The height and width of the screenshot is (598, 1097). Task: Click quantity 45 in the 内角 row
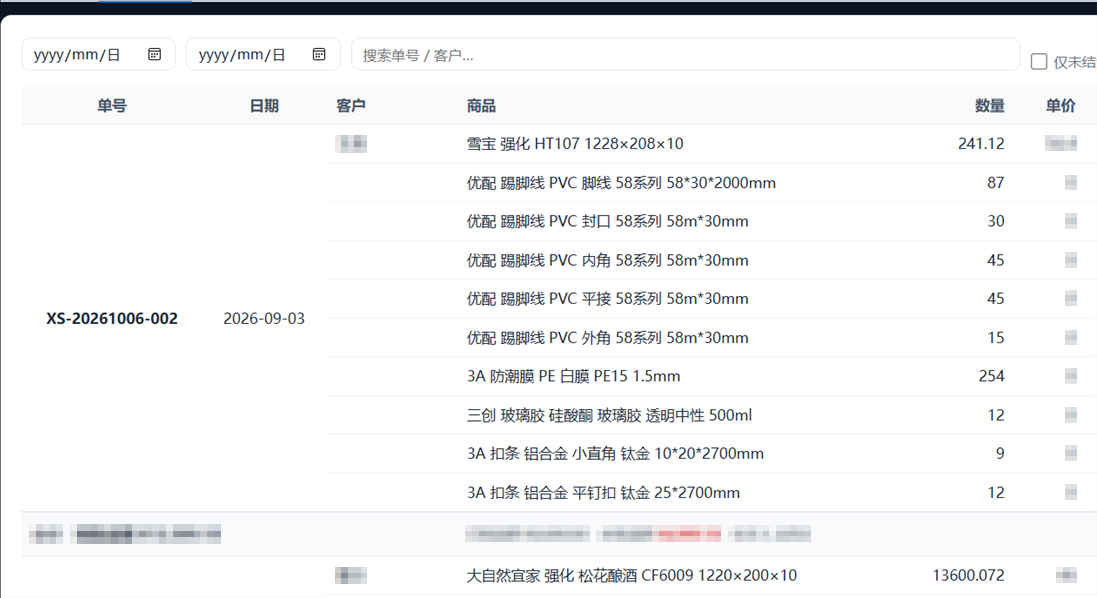[996, 260]
